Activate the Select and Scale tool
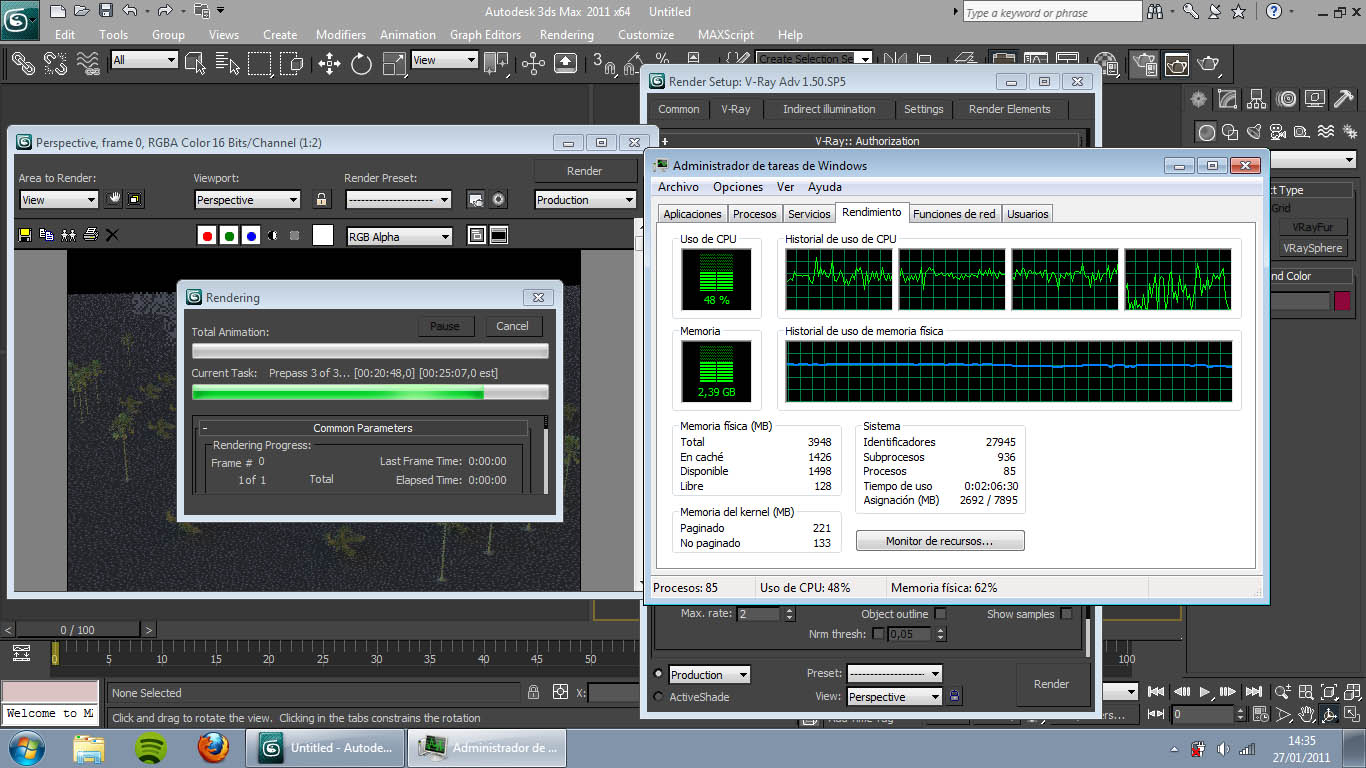The height and width of the screenshot is (768, 1366). [x=394, y=64]
